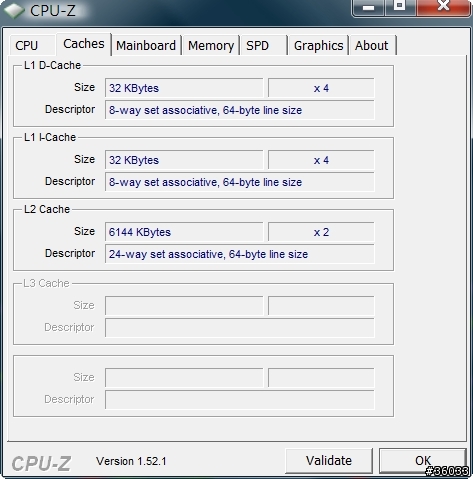Viewport: 473px width, 479px height.
Task: Click the L2 Cache x 2 count field
Action: [x=321, y=232]
